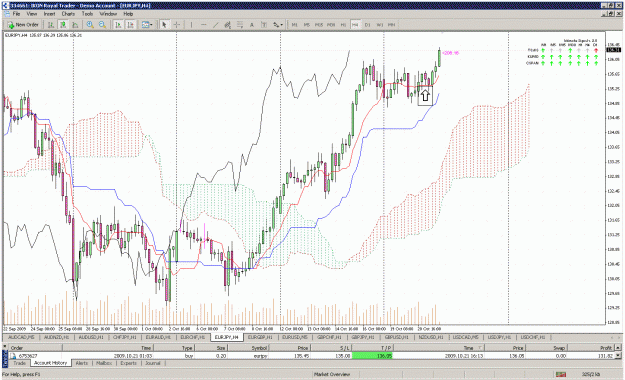Viewport: 625px width, 380px height.
Task: Switch chart to line chart type
Action: pyautogui.click(x=75, y=25)
